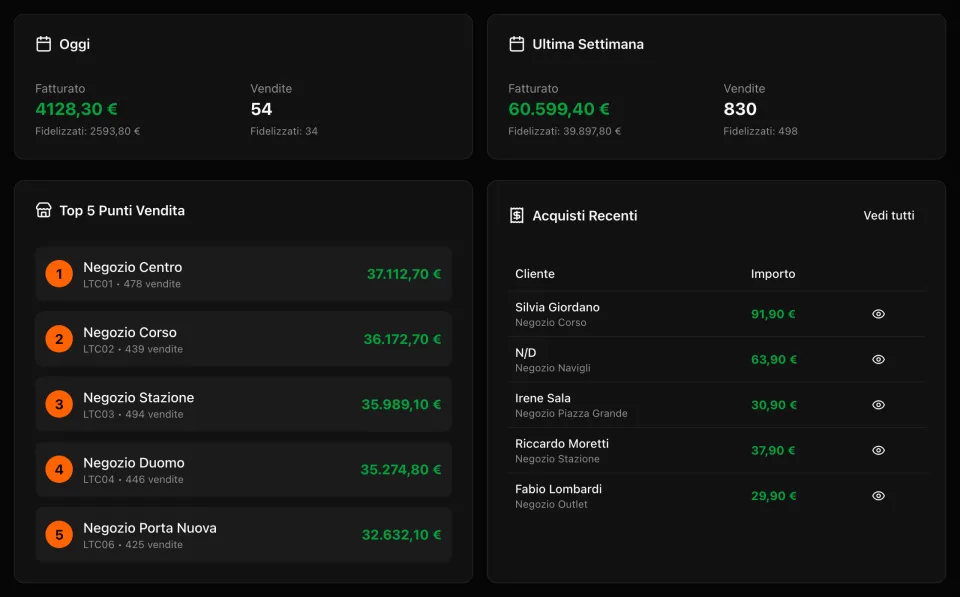Click today's revenue value 4128,30 €

tap(77, 109)
